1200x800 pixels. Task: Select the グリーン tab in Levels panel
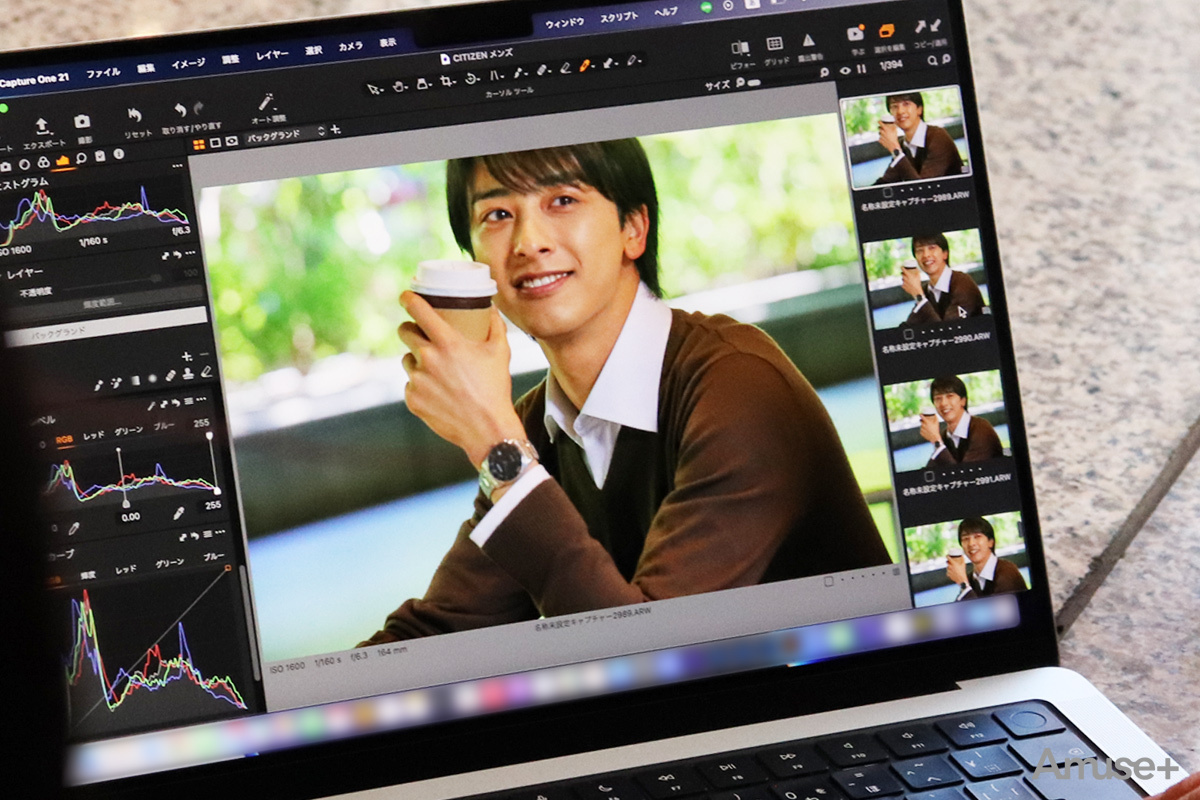click(129, 432)
